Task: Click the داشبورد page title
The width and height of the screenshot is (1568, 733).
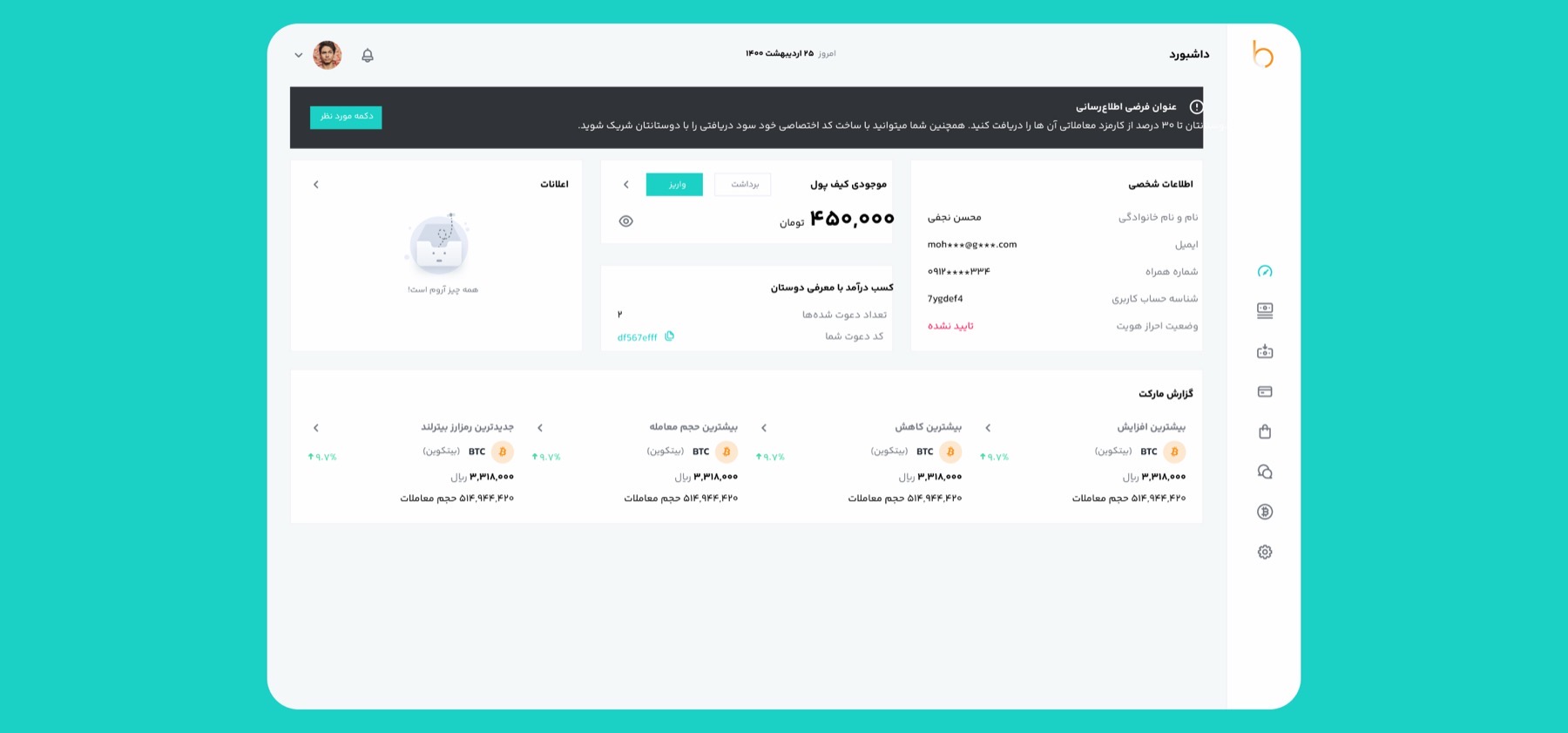Action: (x=1189, y=54)
